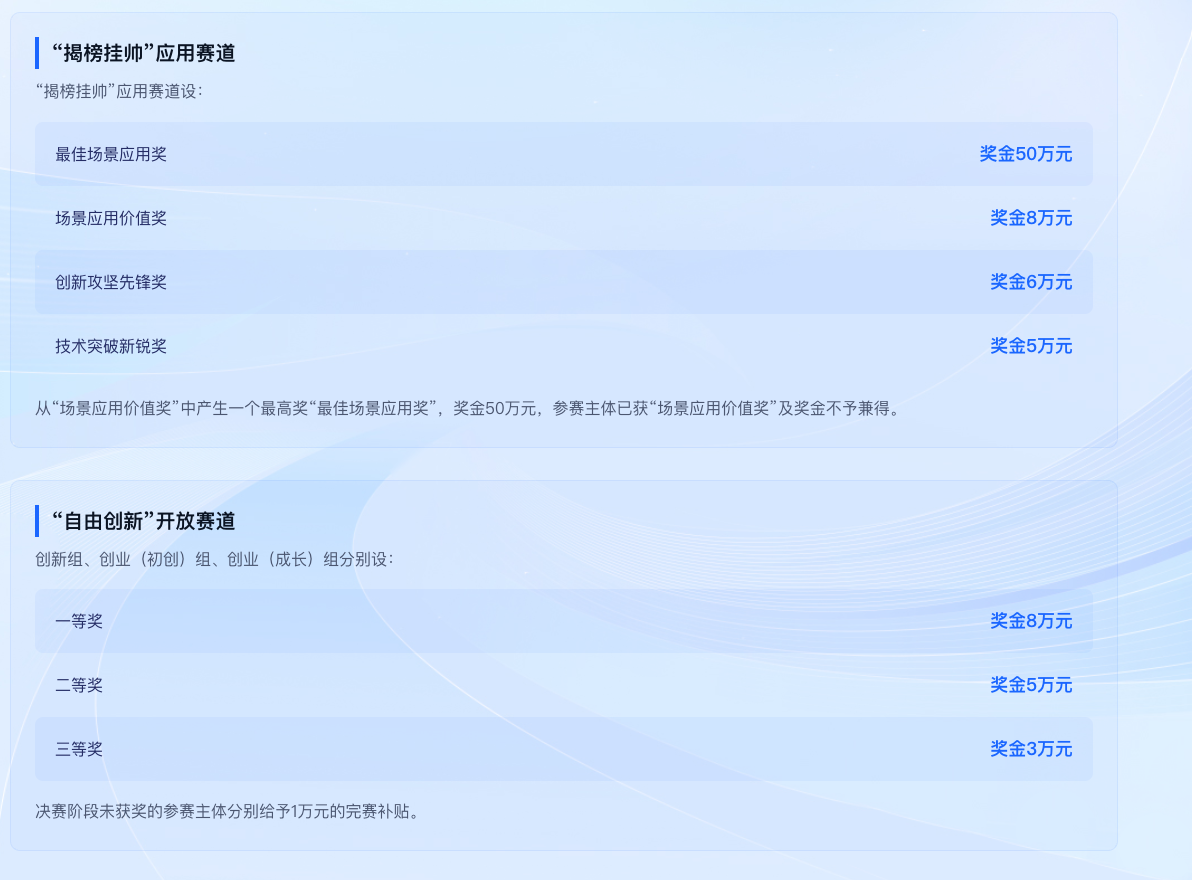The height and width of the screenshot is (880, 1192).
Task: Click the 创新攻坚先锋奖 row label
Action: (111, 282)
